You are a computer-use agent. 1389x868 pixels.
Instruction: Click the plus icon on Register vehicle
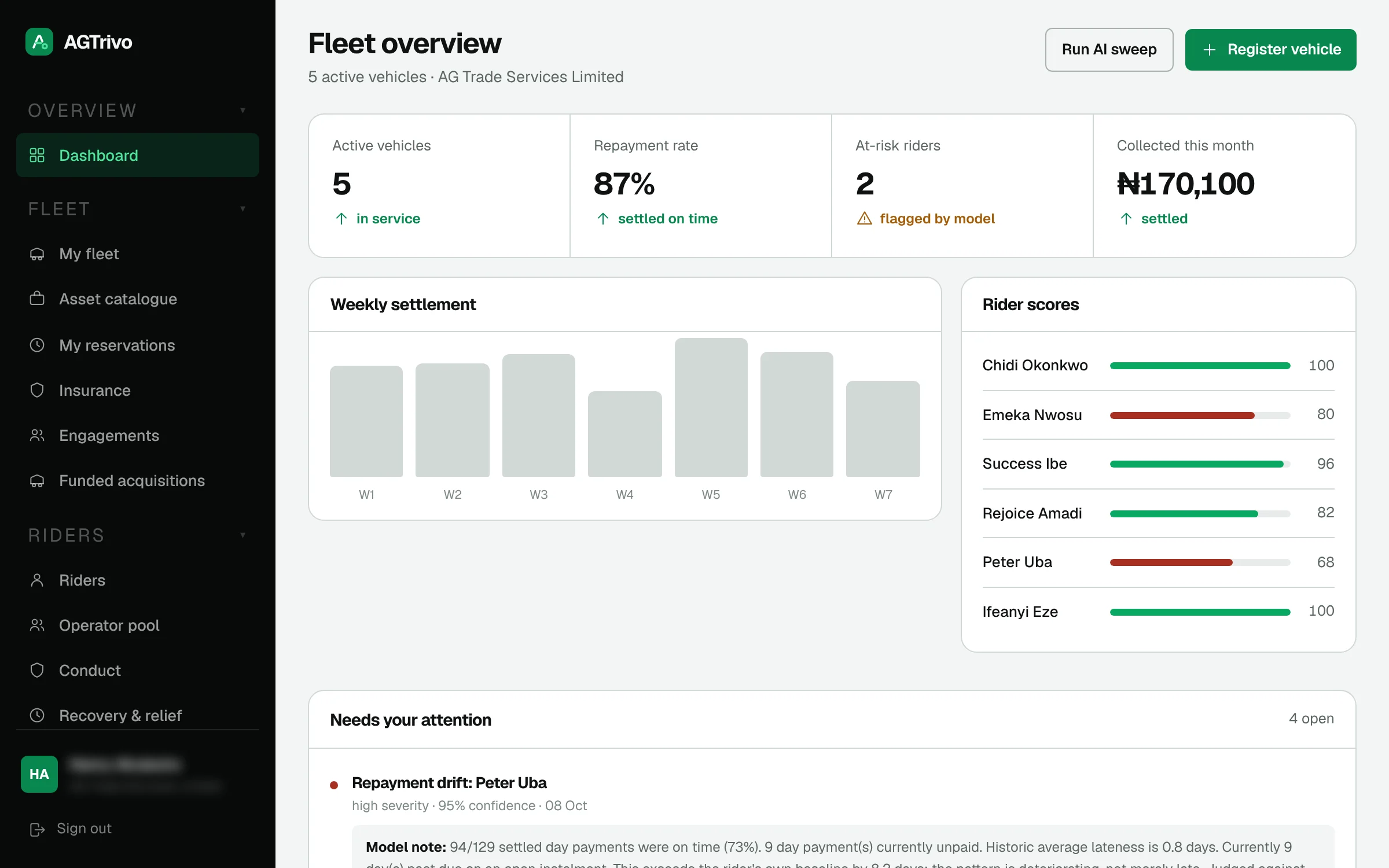[x=1209, y=50]
